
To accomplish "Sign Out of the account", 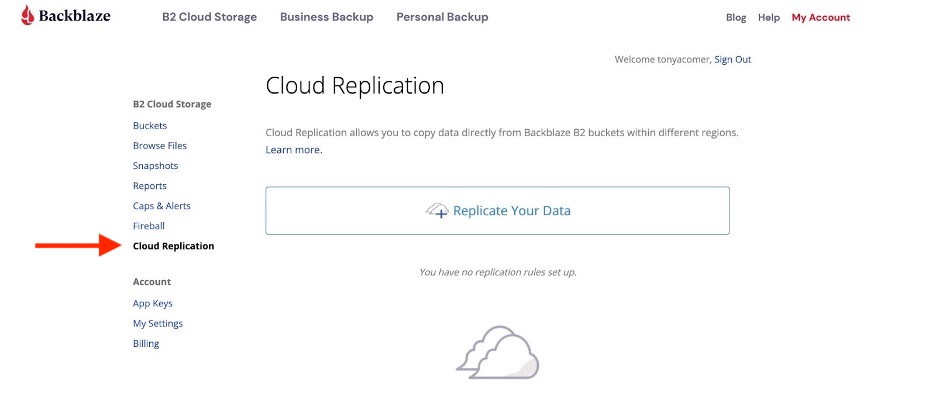I will [732, 60].
